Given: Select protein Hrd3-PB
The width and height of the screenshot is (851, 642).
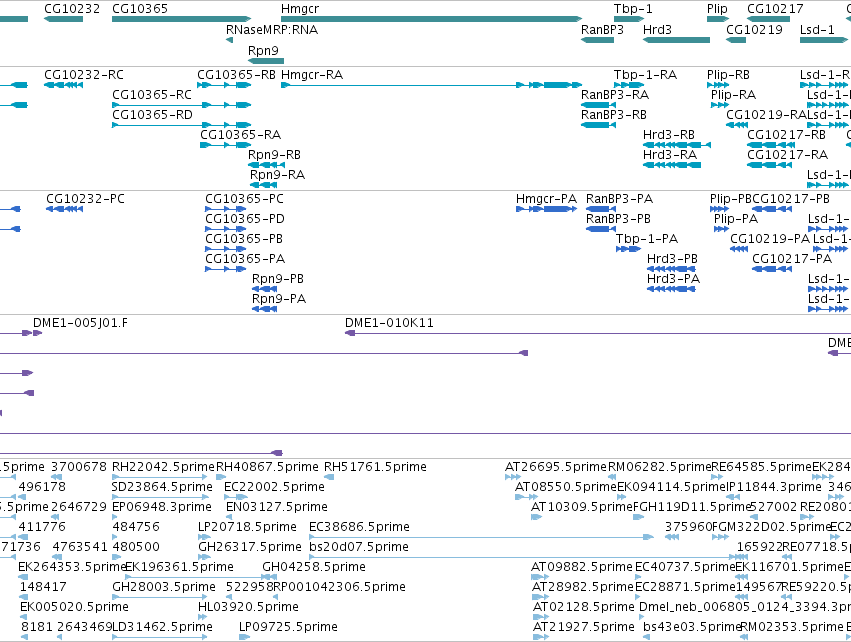Looking at the screenshot, I should click(672, 259).
